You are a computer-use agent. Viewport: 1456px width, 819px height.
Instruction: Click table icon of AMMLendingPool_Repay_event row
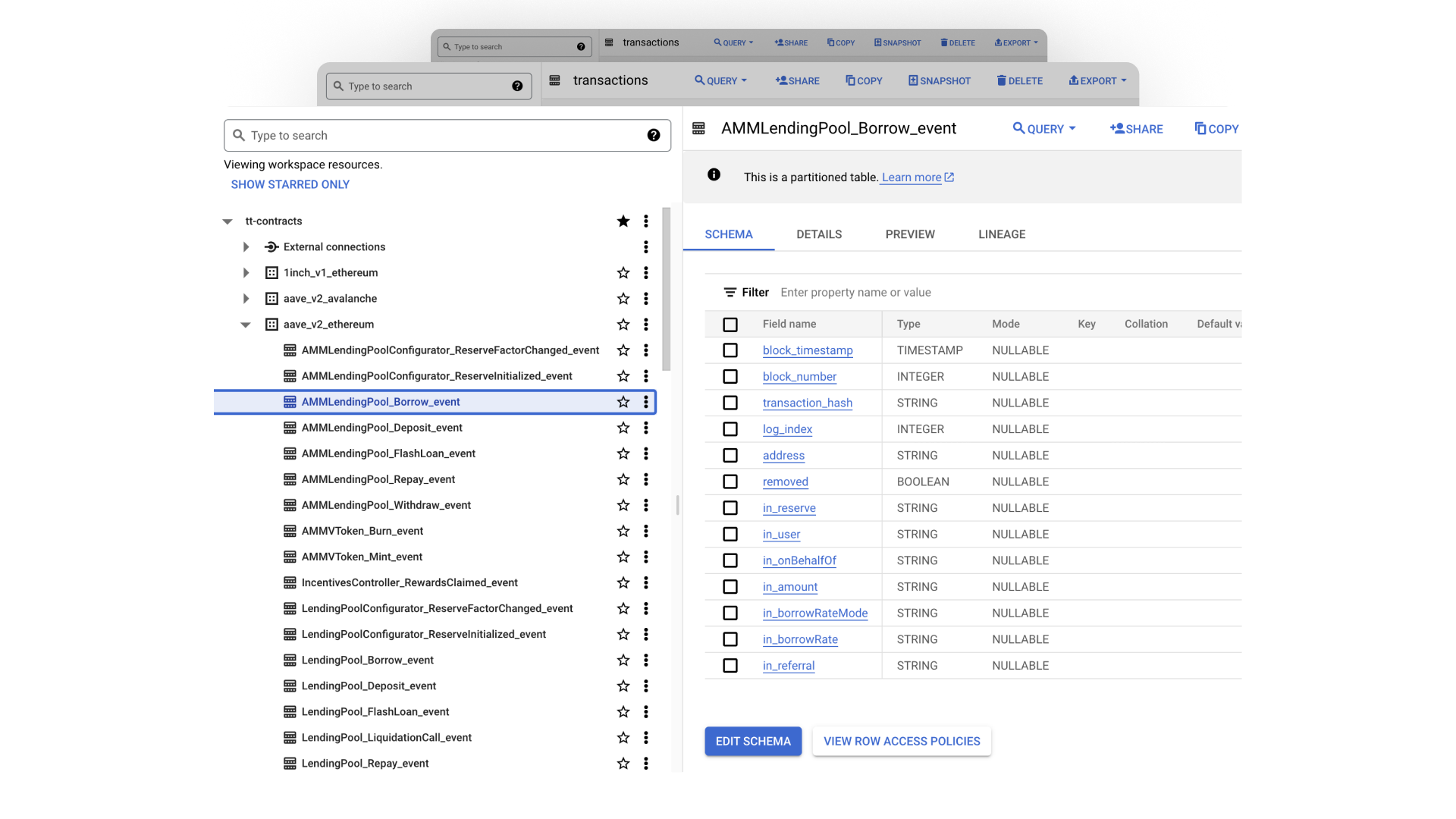click(x=290, y=479)
